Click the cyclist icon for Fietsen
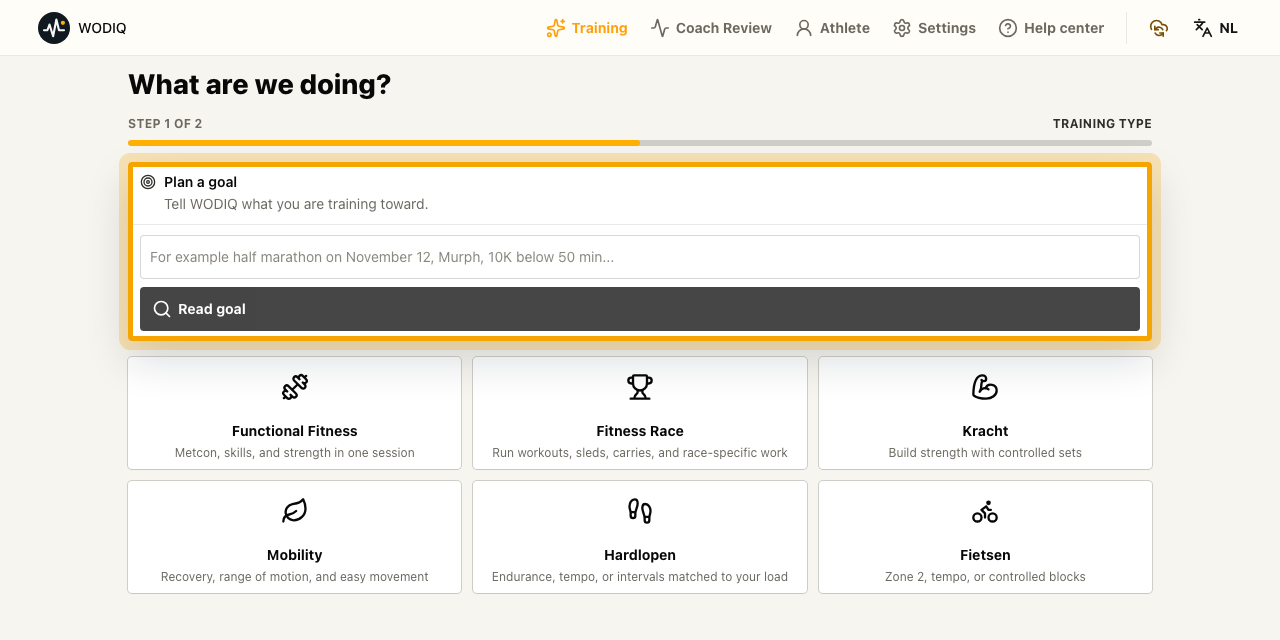This screenshot has width=1280, height=640. 985,511
